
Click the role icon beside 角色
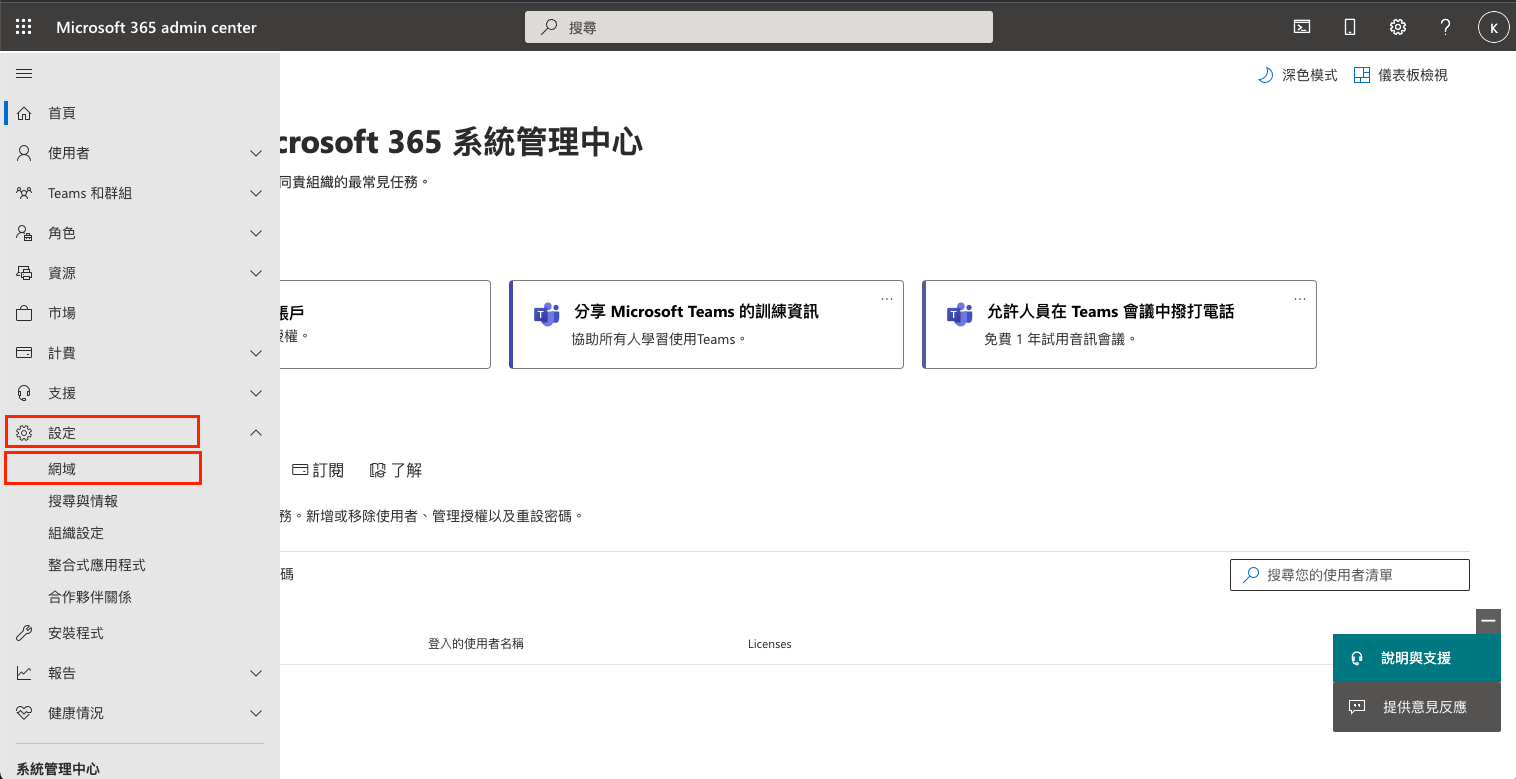25,233
